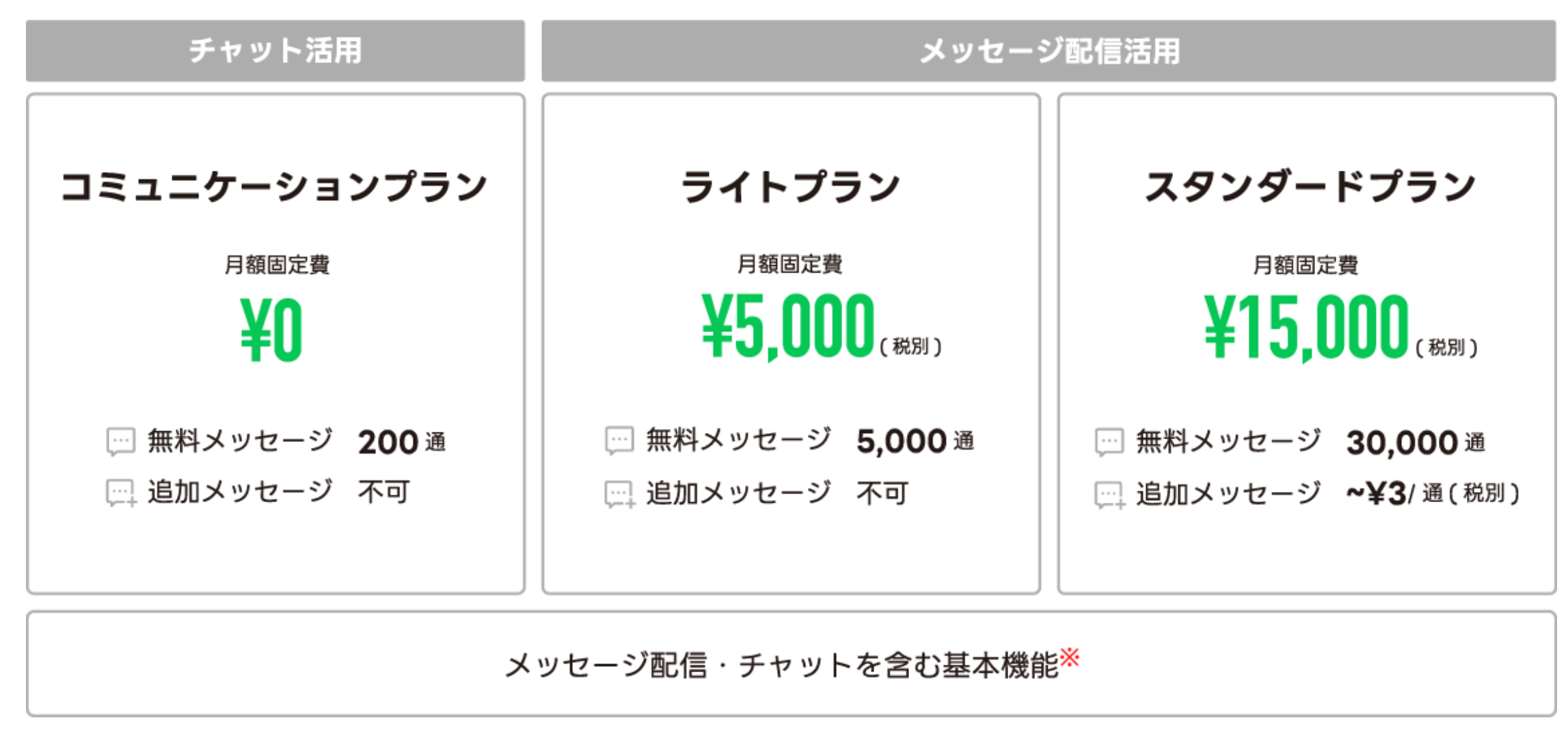Viewport: 1568px width, 731px height.
Task: Select the メッセージ配信活用 header tab
Action: (x=1049, y=51)
